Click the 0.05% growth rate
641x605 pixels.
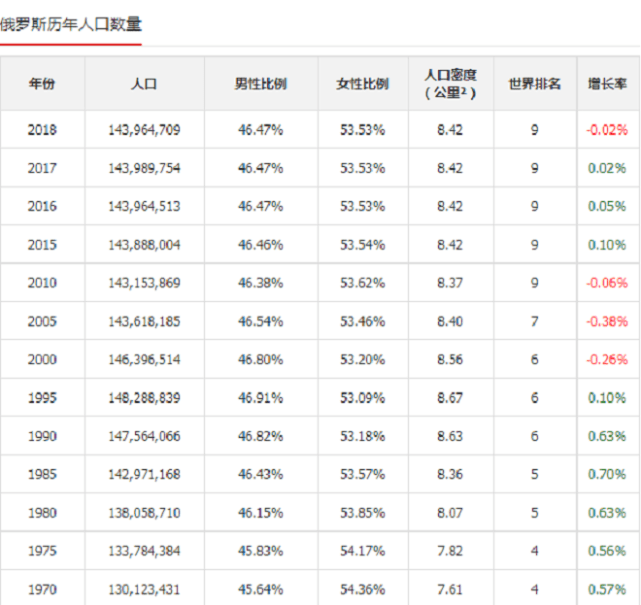click(607, 206)
